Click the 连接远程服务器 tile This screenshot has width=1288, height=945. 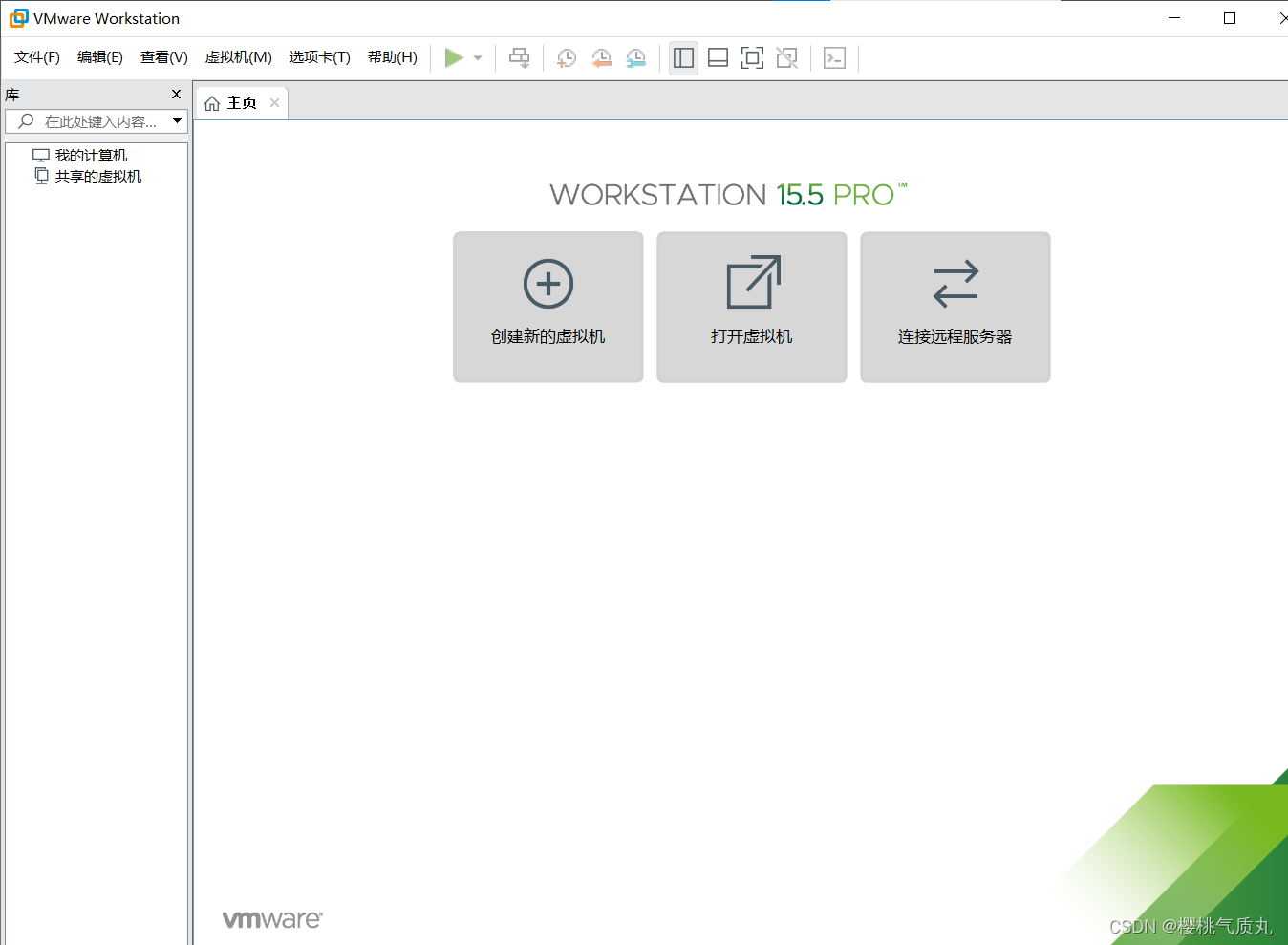pyautogui.click(x=955, y=307)
